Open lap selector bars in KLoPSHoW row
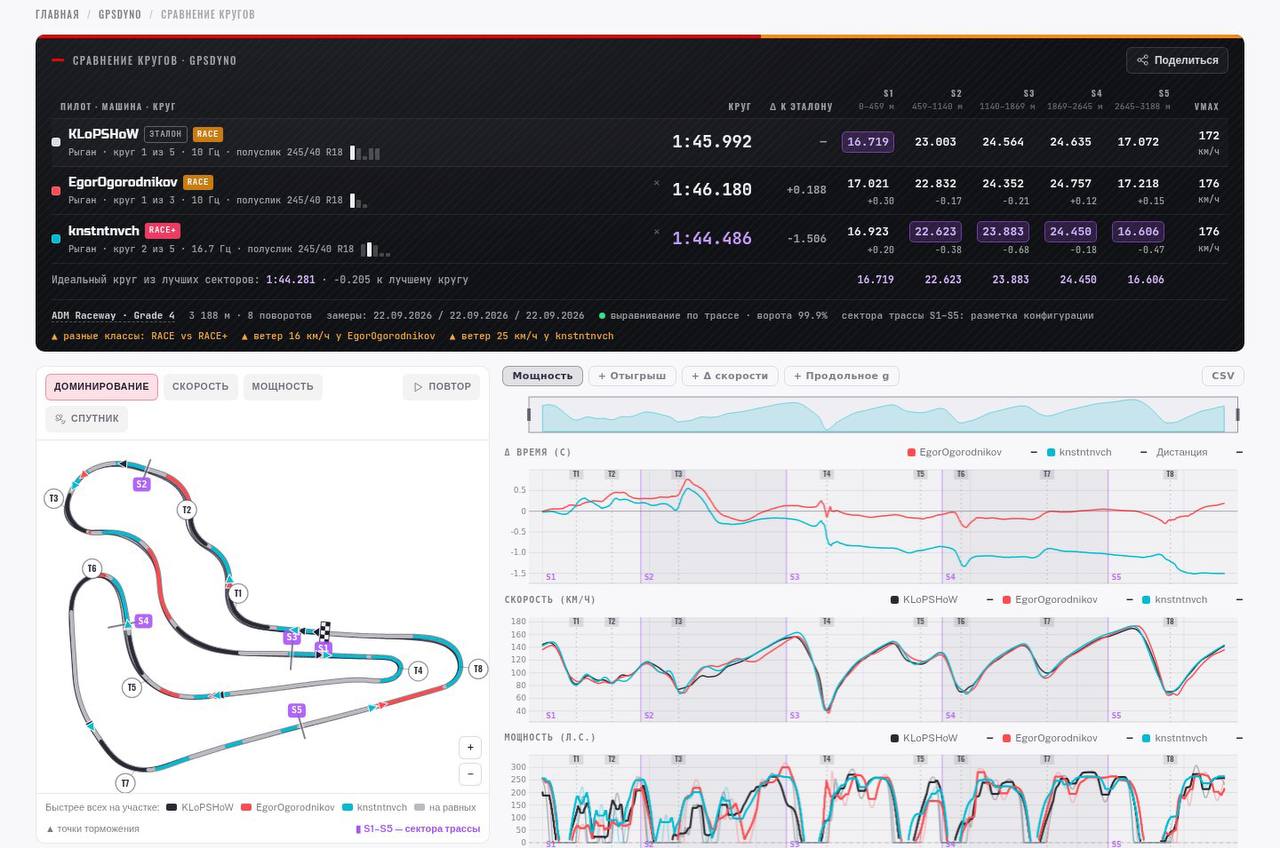This screenshot has height=848, width=1280. (x=367, y=153)
